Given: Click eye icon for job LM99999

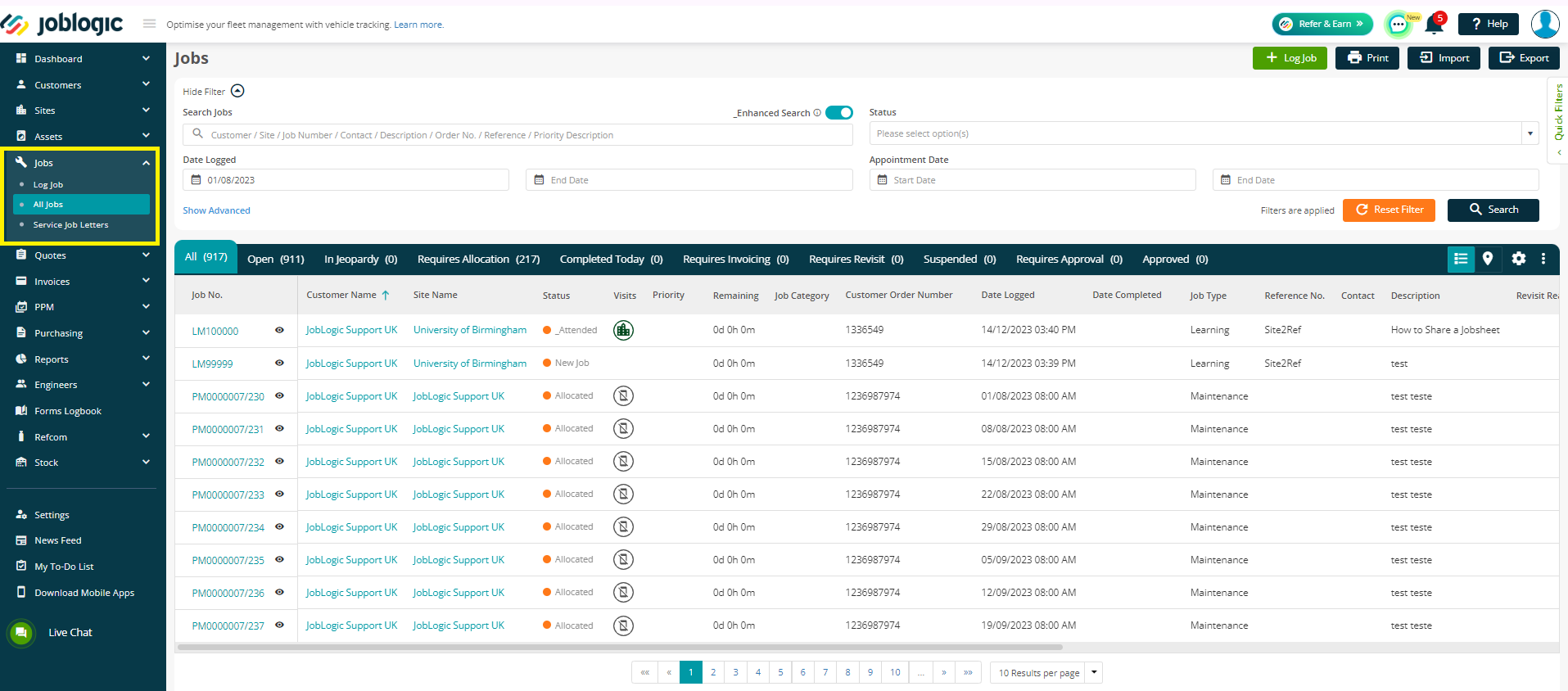Looking at the screenshot, I should click(x=279, y=363).
